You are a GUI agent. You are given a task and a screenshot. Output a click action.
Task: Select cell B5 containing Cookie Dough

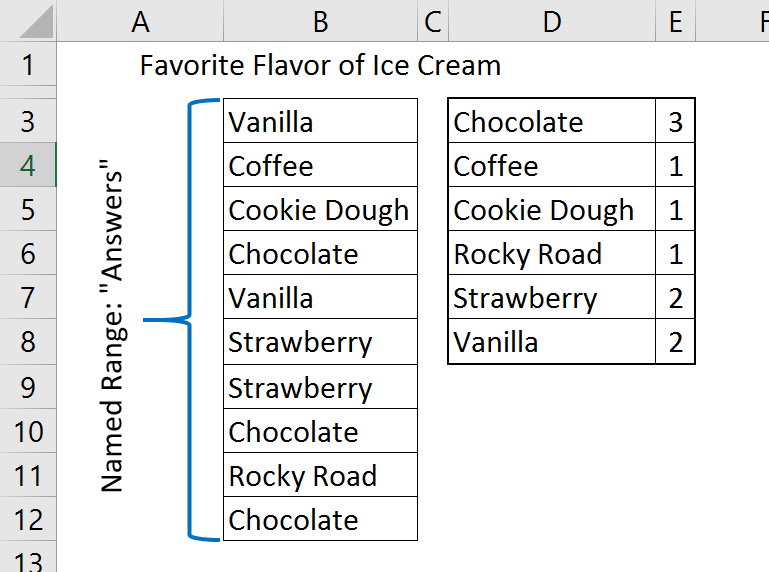tap(319, 210)
